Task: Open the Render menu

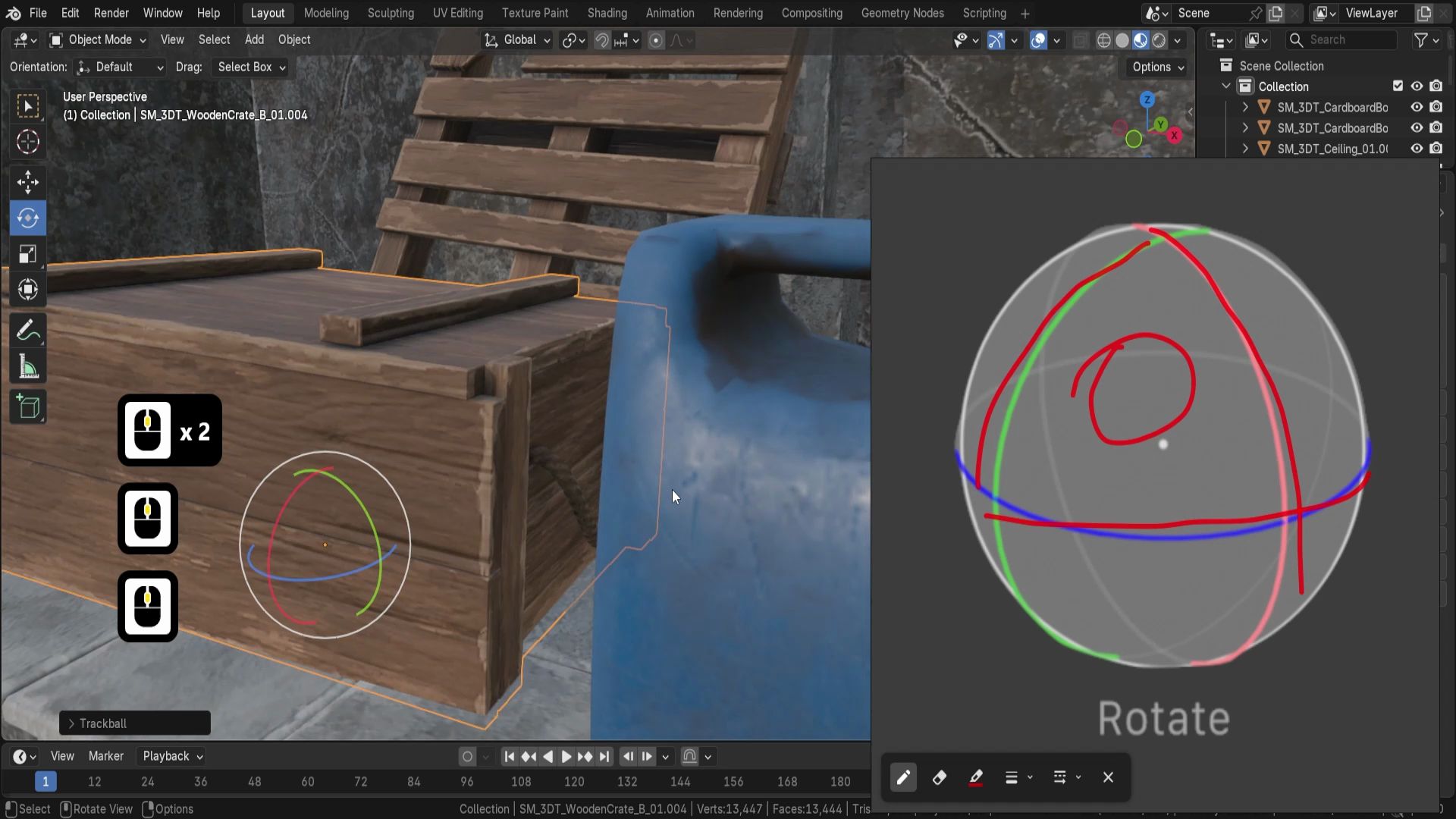Action: [x=111, y=13]
